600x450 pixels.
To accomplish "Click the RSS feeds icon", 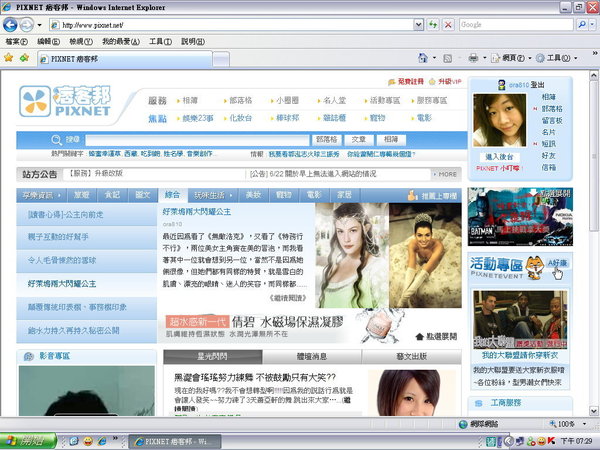I will (x=447, y=58).
